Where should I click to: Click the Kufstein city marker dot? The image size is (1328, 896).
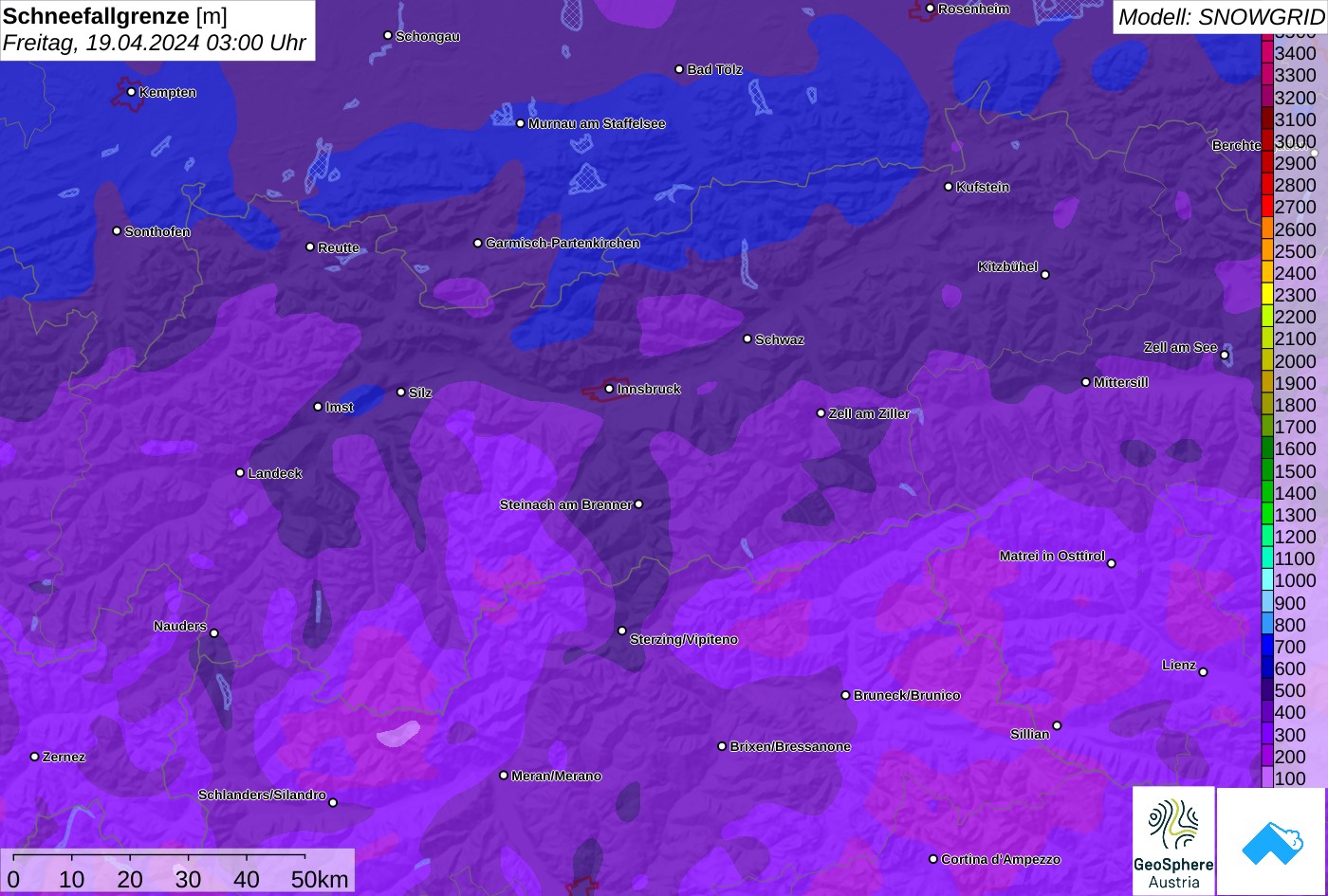(949, 187)
